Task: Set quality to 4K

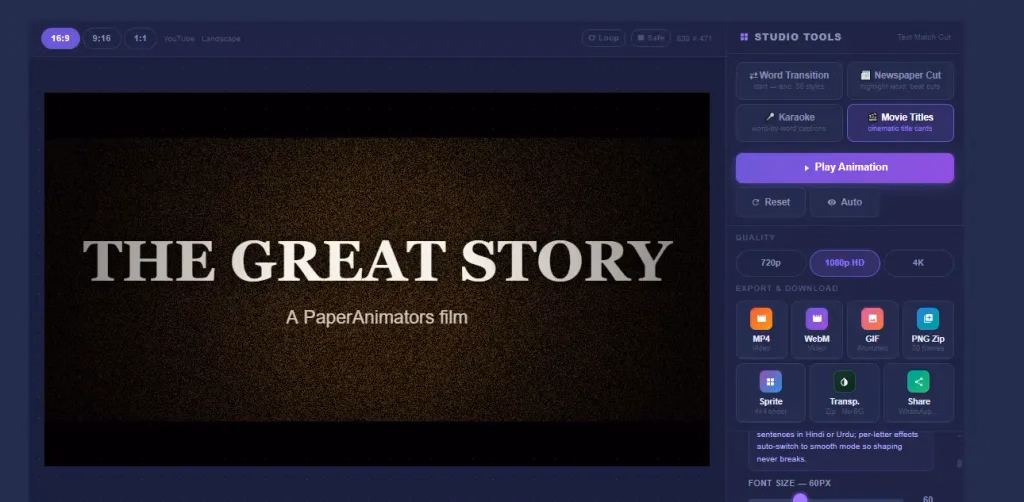Action: (918, 263)
